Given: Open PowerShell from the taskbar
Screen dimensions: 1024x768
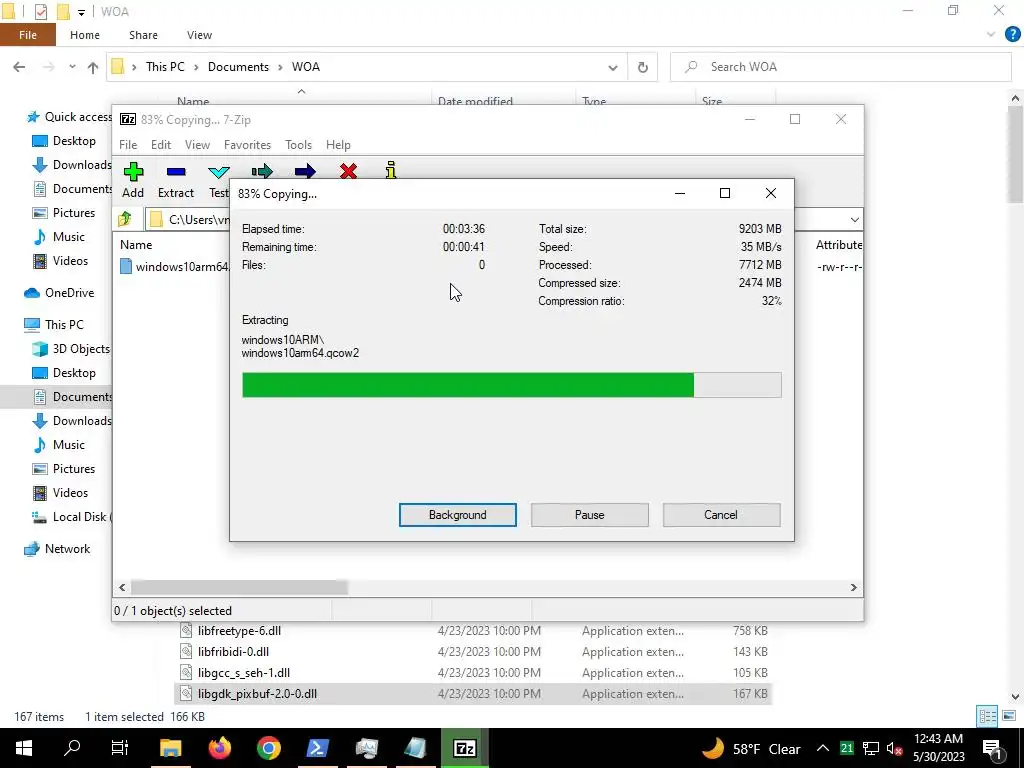Looking at the screenshot, I should point(317,748).
